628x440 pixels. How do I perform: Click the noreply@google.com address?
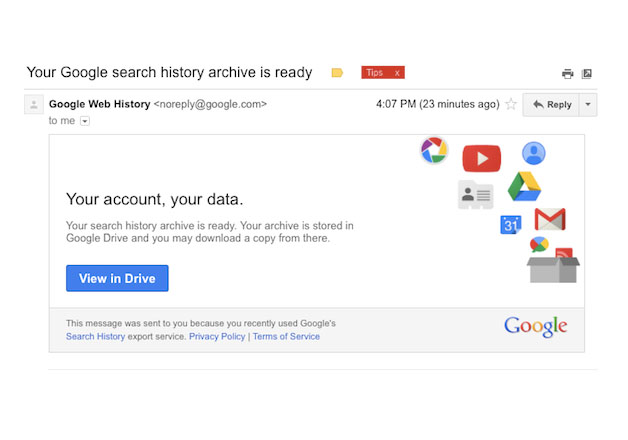click(210, 104)
